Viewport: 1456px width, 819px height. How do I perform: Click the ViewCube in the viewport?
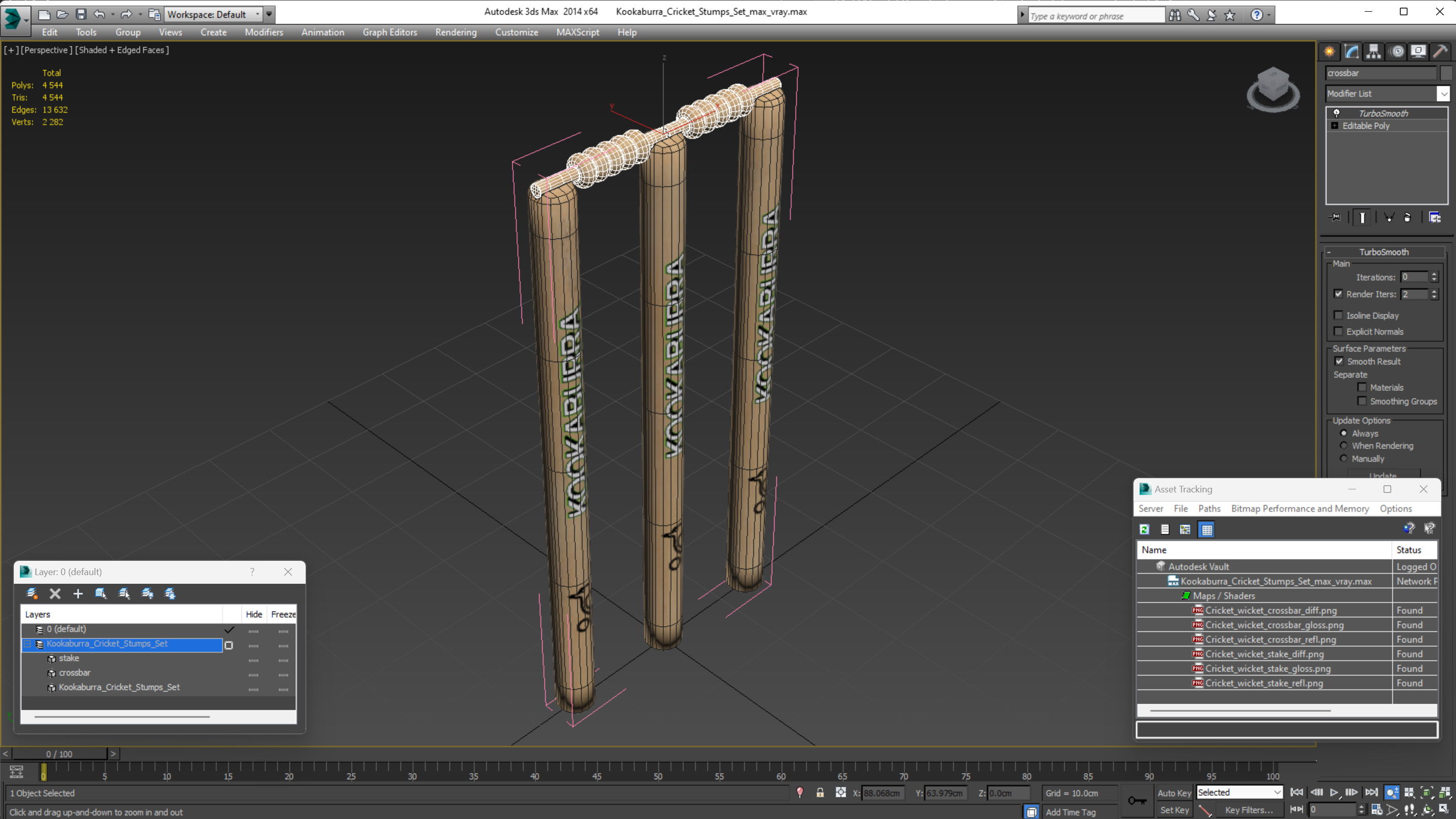coord(1273,89)
